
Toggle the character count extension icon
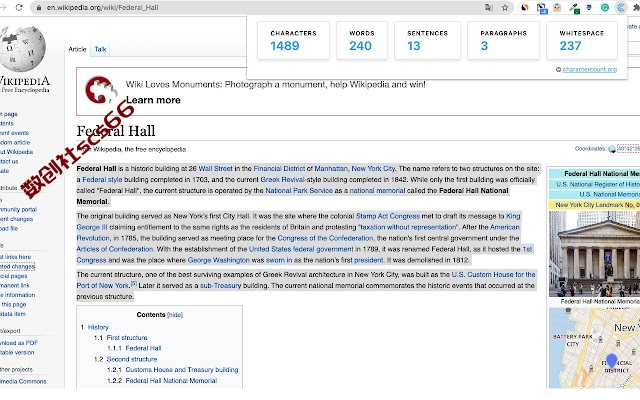pos(621,7)
